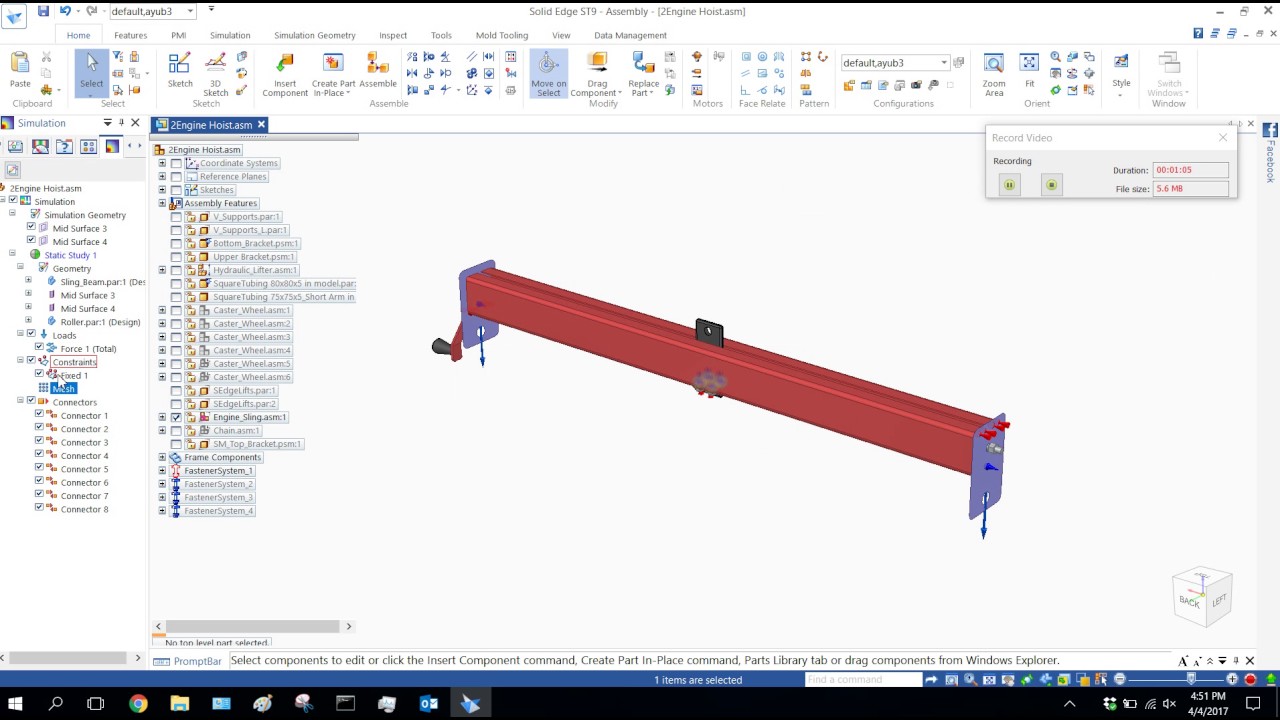Toggle checkbox for Connector 4

(39, 455)
